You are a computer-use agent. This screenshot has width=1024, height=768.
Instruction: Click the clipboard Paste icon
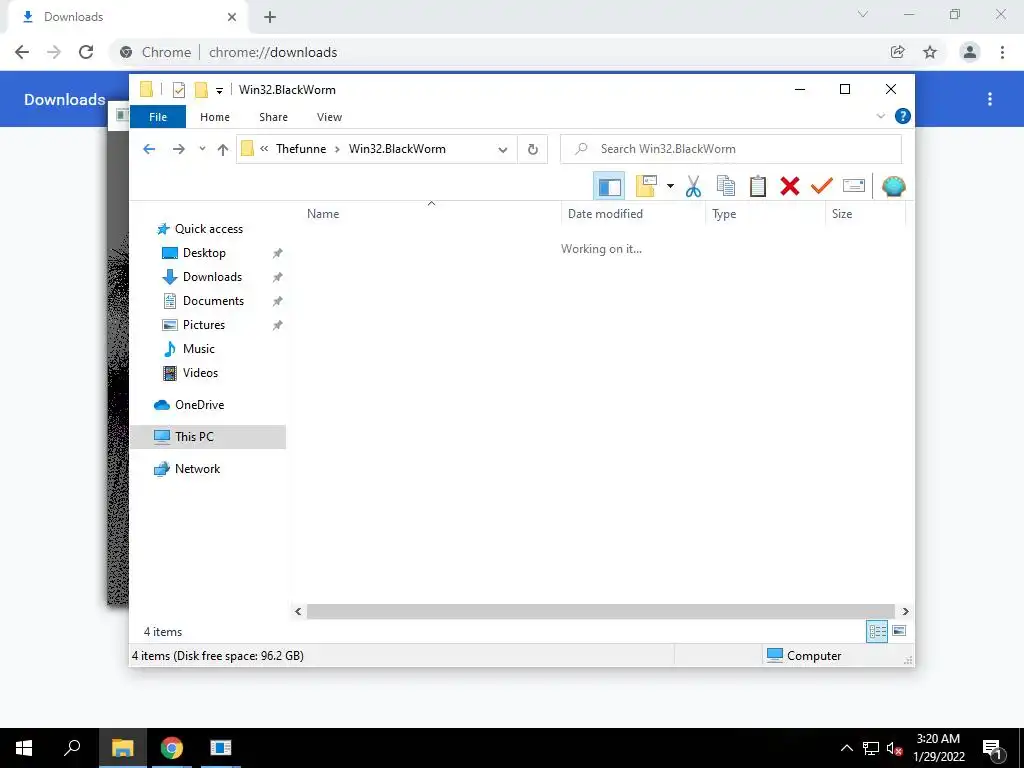coord(758,186)
